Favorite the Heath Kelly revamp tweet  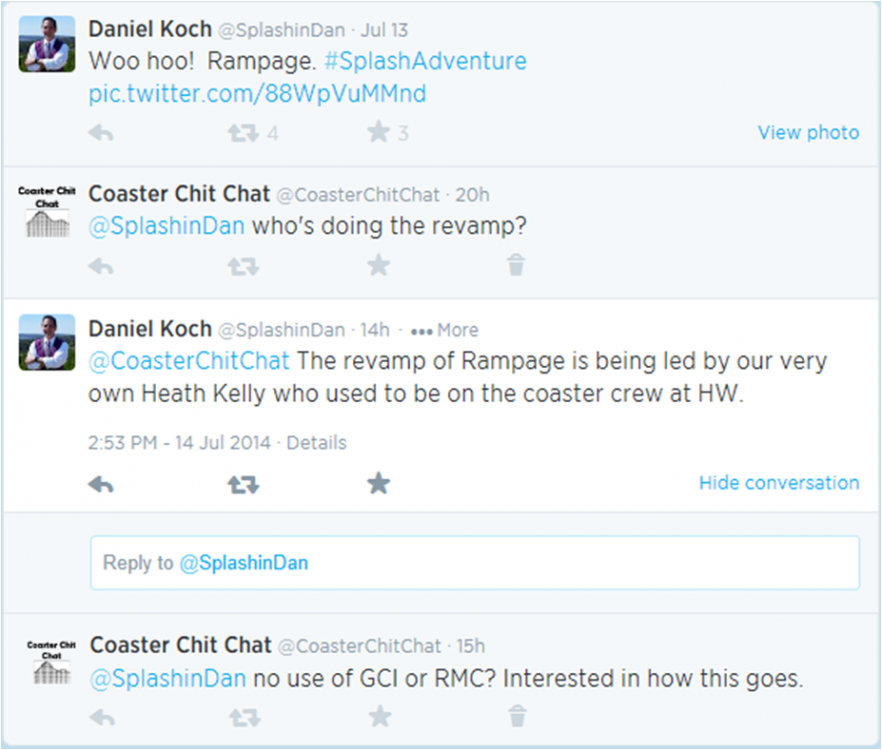click(378, 485)
